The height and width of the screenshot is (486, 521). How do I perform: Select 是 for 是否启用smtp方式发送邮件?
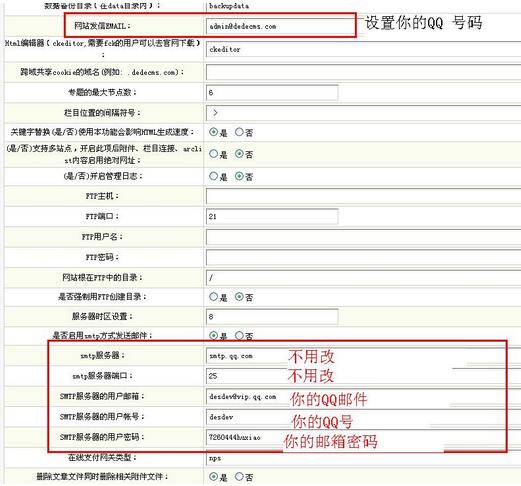coord(213,335)
